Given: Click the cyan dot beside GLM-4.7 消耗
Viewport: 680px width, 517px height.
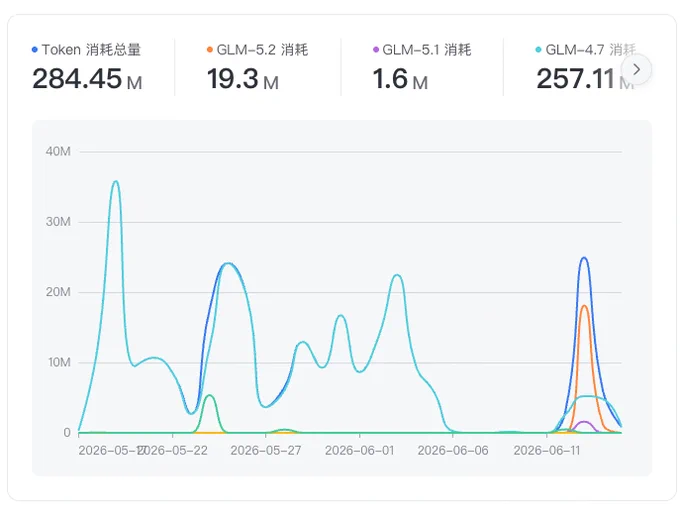Looking at the screenshot, I should [x=538, y=50].
